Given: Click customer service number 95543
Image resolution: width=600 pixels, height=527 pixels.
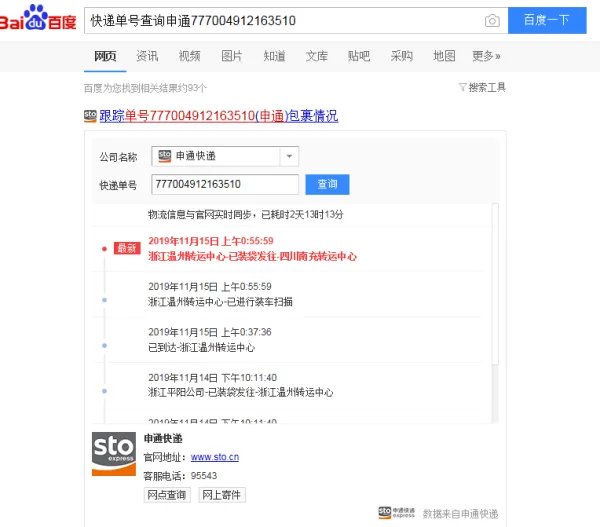Looking at the screenshot, I should (204, 476).
